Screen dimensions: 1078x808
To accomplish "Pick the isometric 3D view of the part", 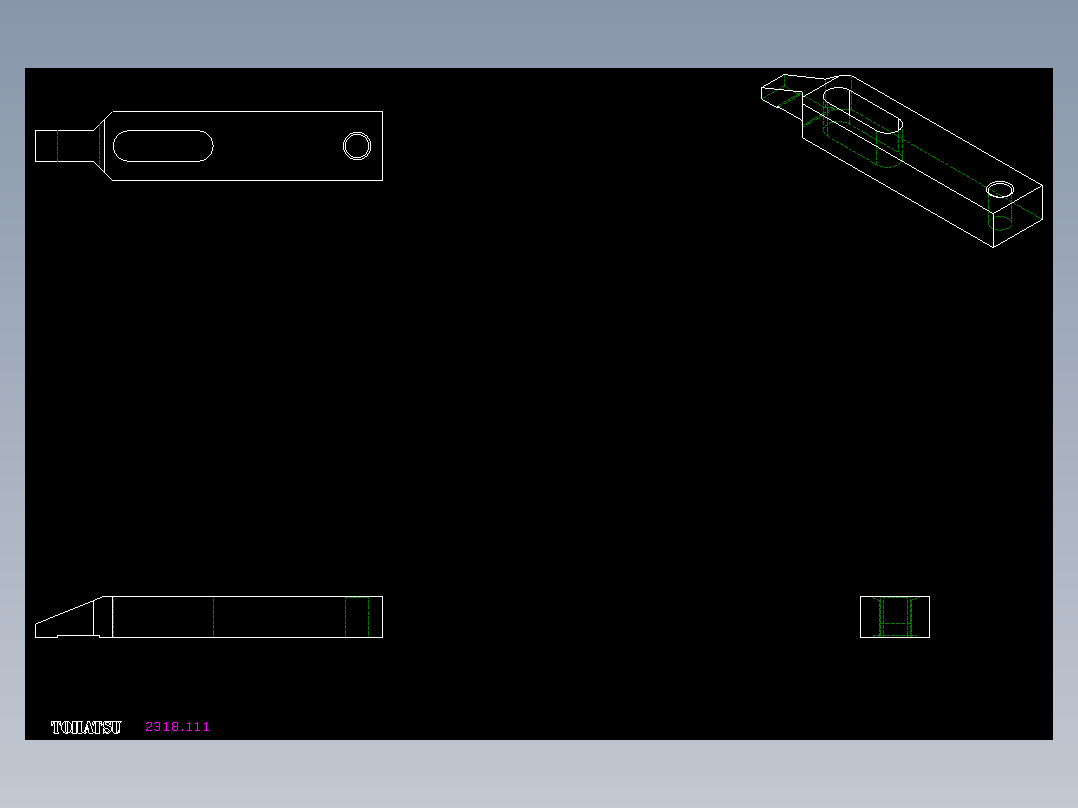I will 902,161.
